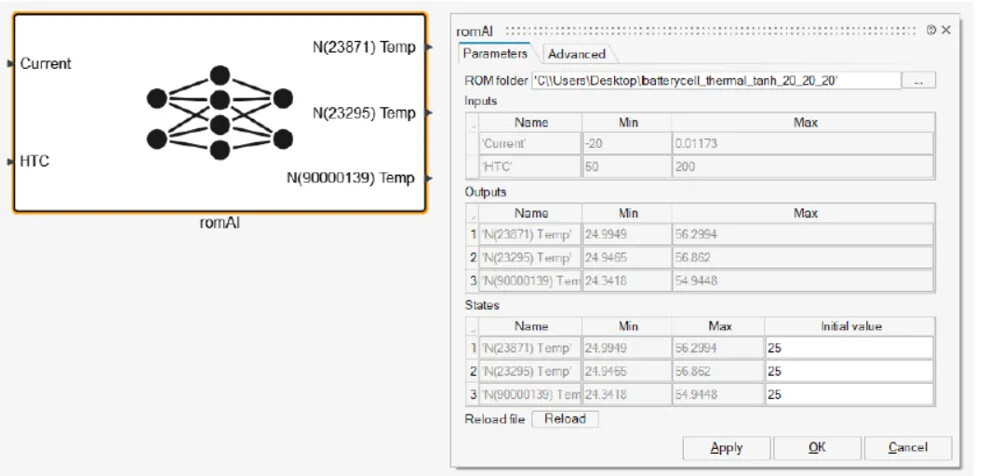The height and width of the screenshot is (476, 989).
Task: Open the Advanced tab
Action: (577, 54)
